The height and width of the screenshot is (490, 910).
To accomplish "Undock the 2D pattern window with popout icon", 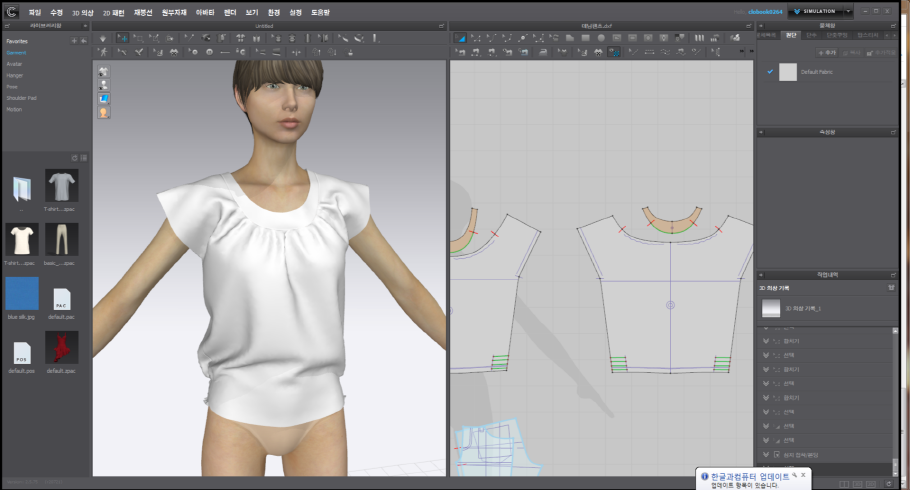I will click(749, 26).
